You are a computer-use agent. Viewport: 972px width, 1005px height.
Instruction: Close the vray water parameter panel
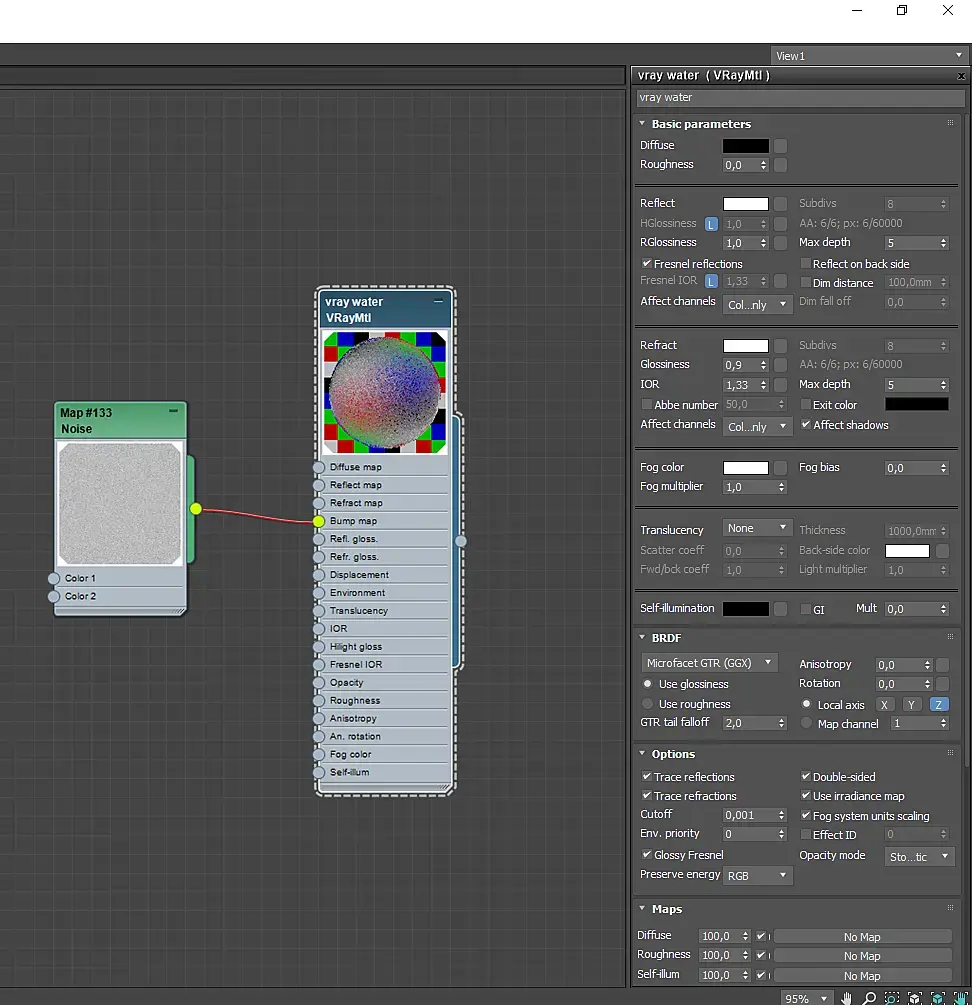[961, 76]
